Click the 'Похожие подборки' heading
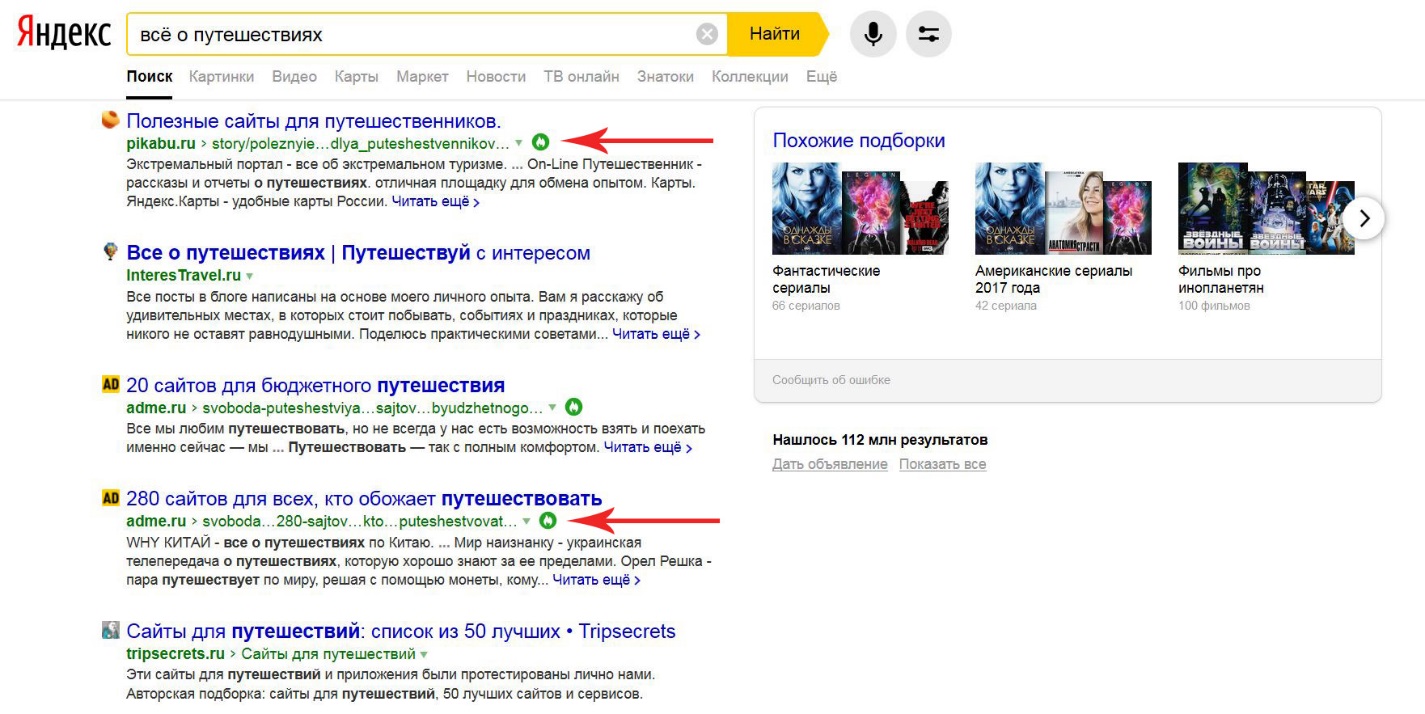1425x714 pixels. pos(859,140)
